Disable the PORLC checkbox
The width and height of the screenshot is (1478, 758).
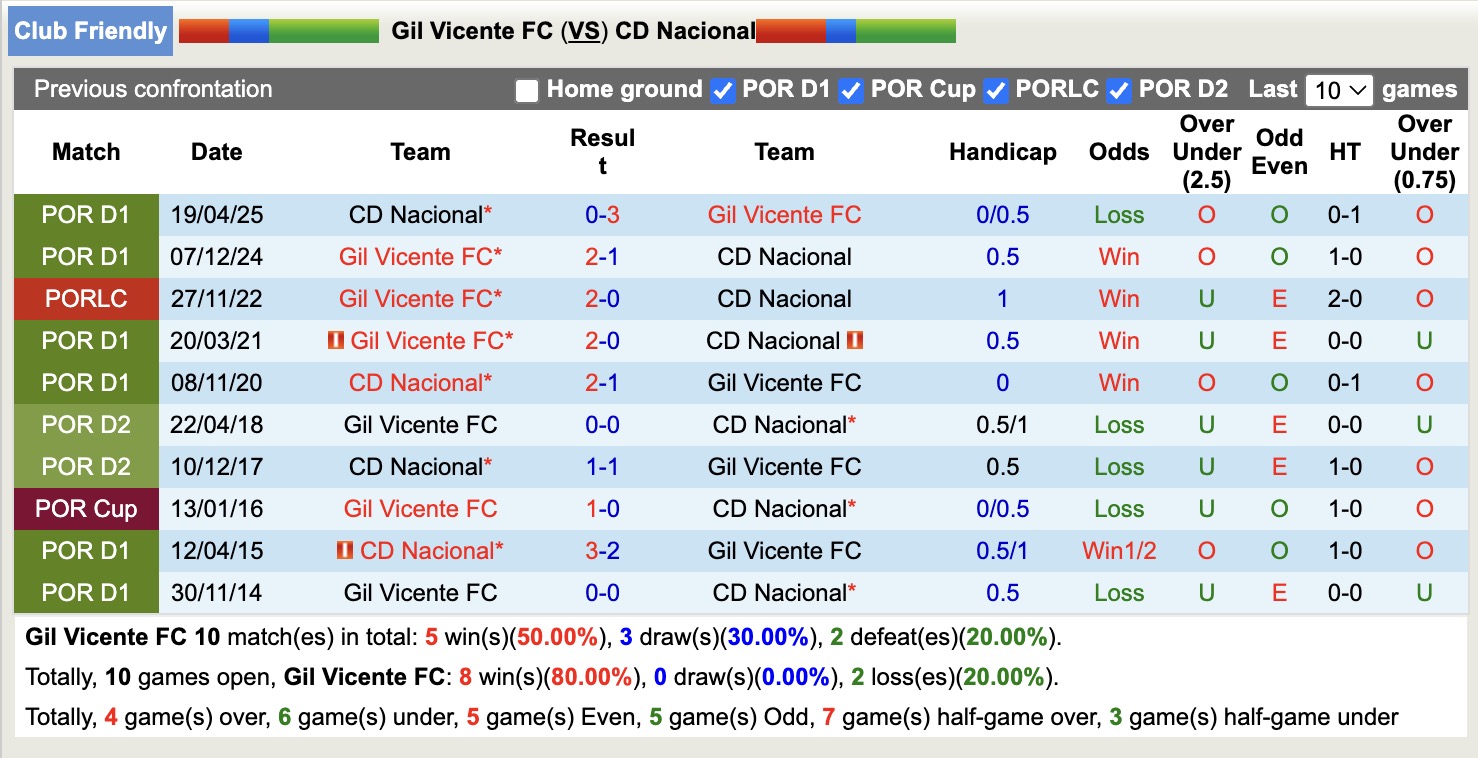(995, 90)
